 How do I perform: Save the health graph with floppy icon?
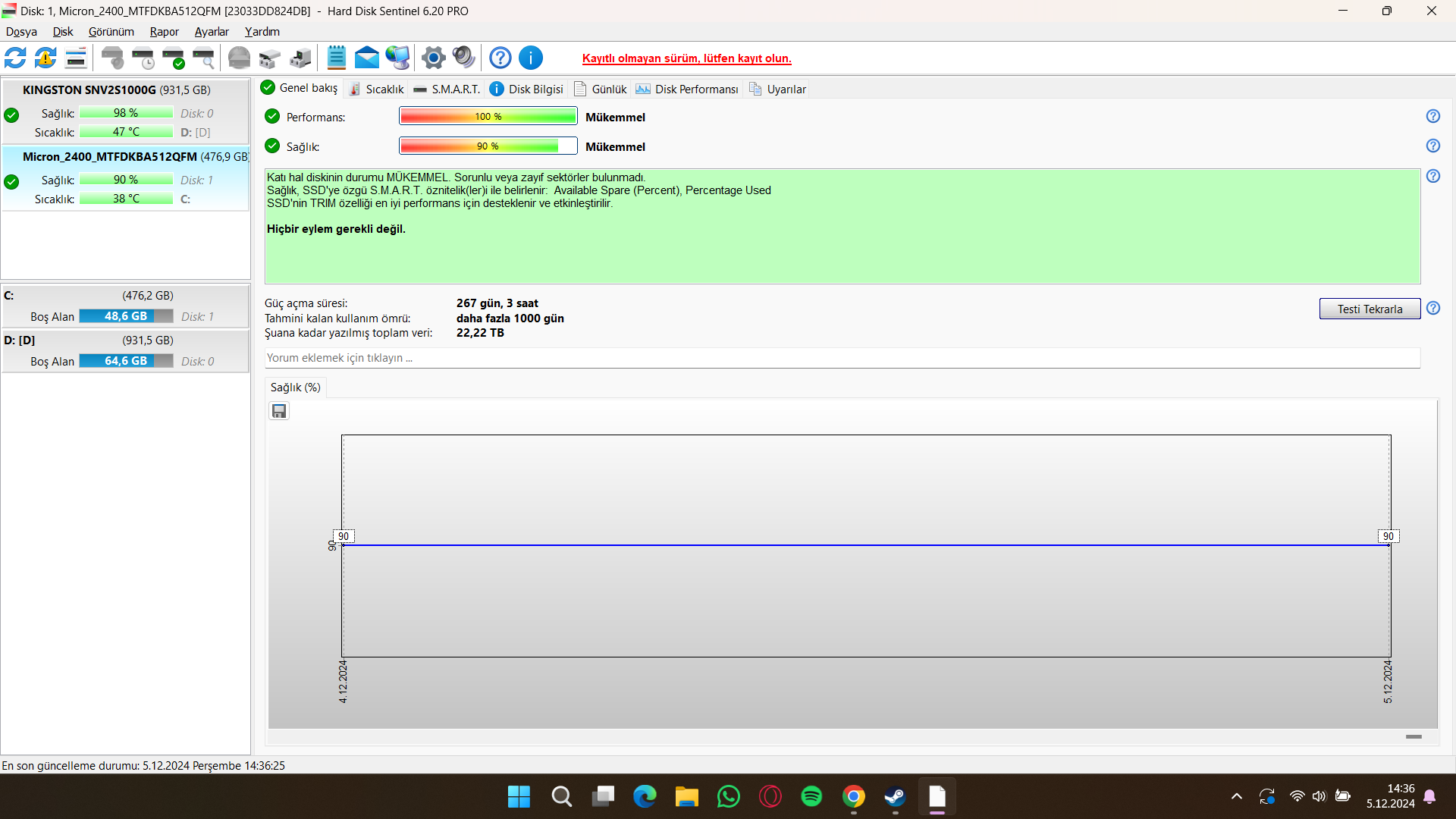pyautogui.click(x=279, y=411)
